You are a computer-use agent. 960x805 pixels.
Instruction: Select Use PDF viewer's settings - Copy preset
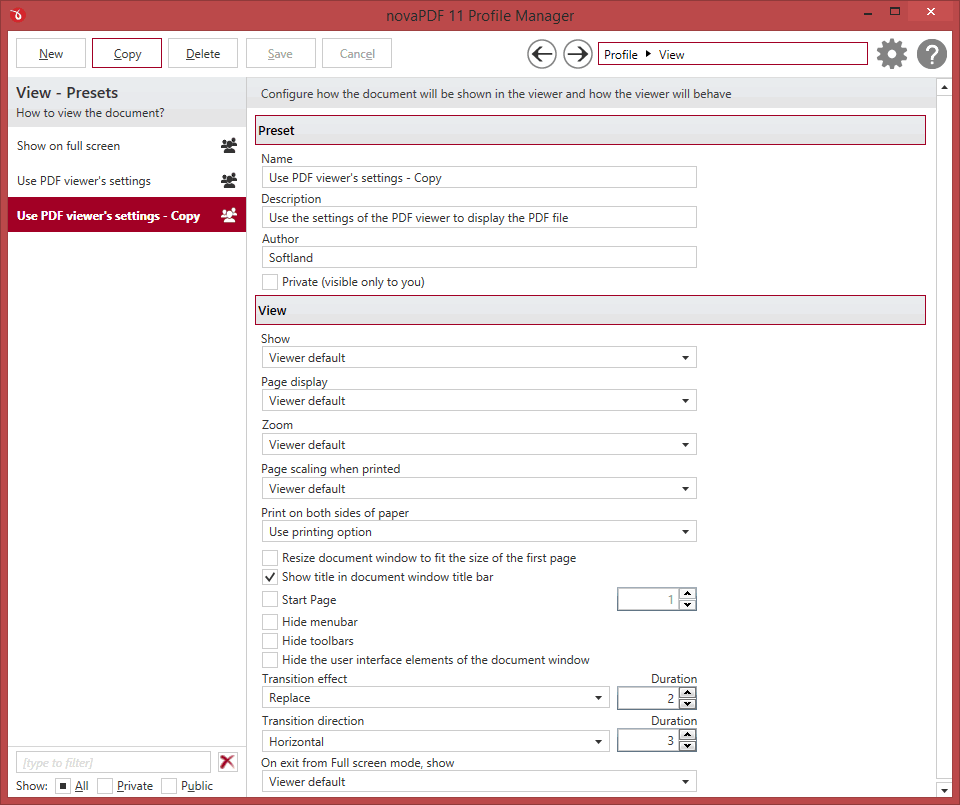[127, 215]
